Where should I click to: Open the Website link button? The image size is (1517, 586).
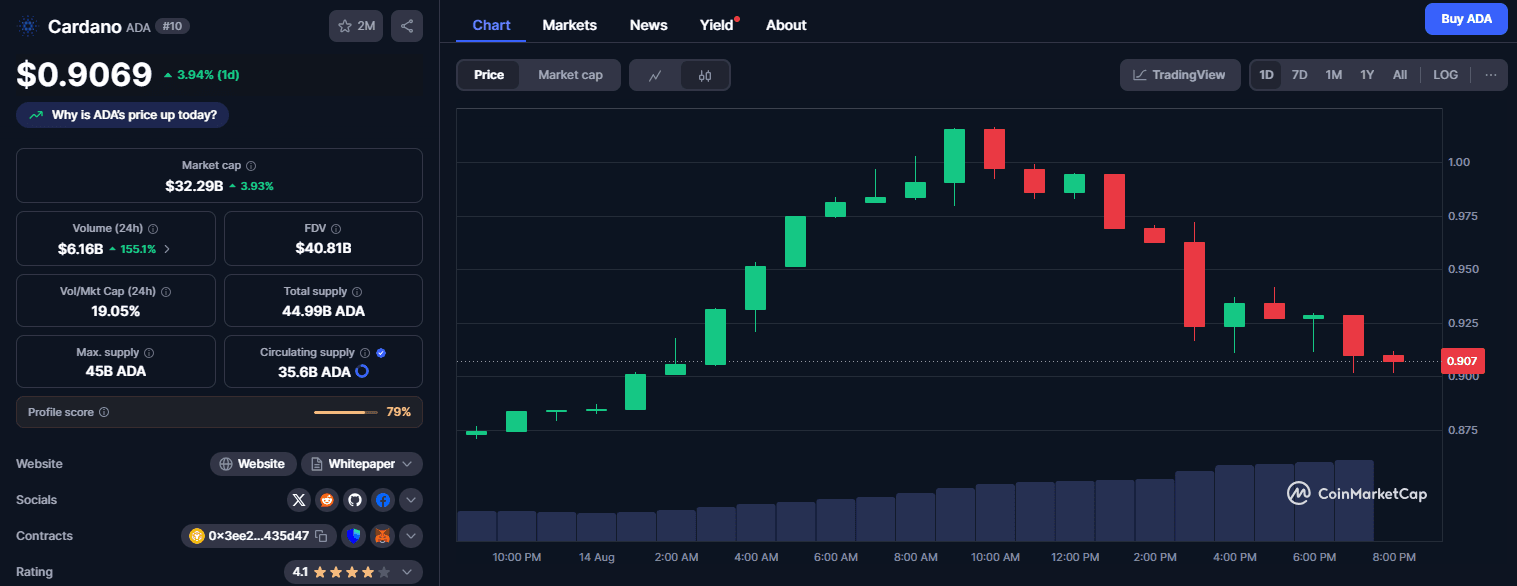(253, 464)
